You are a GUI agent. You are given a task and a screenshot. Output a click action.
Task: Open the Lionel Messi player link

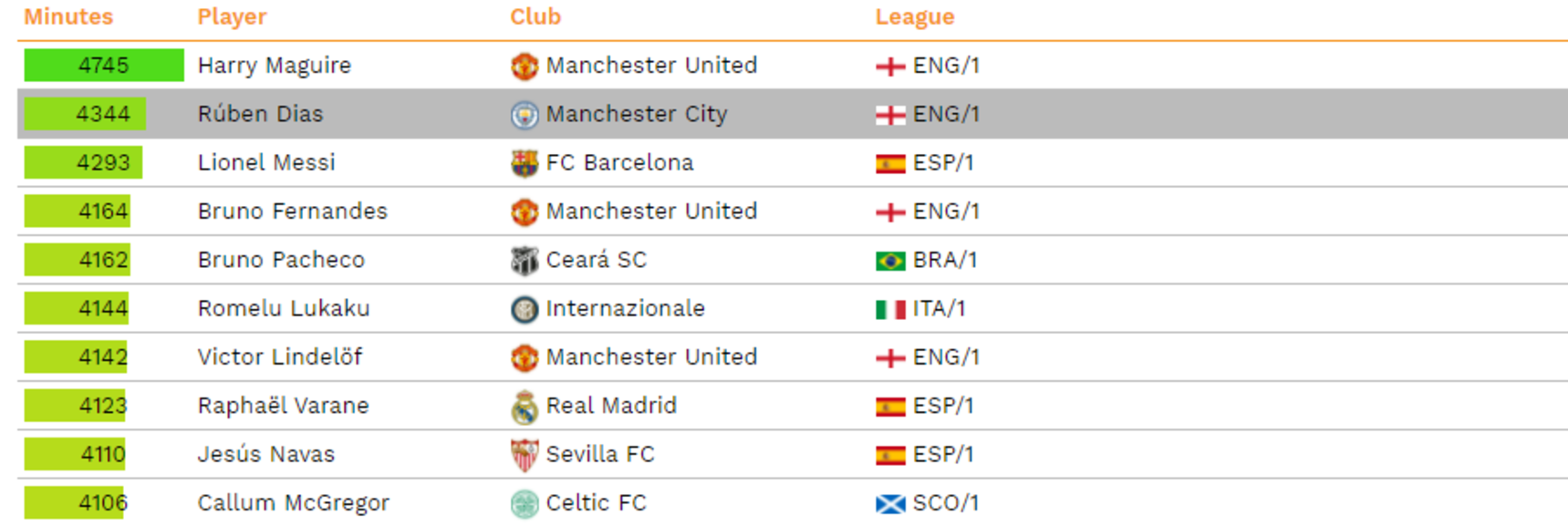[x=266, y=162]
